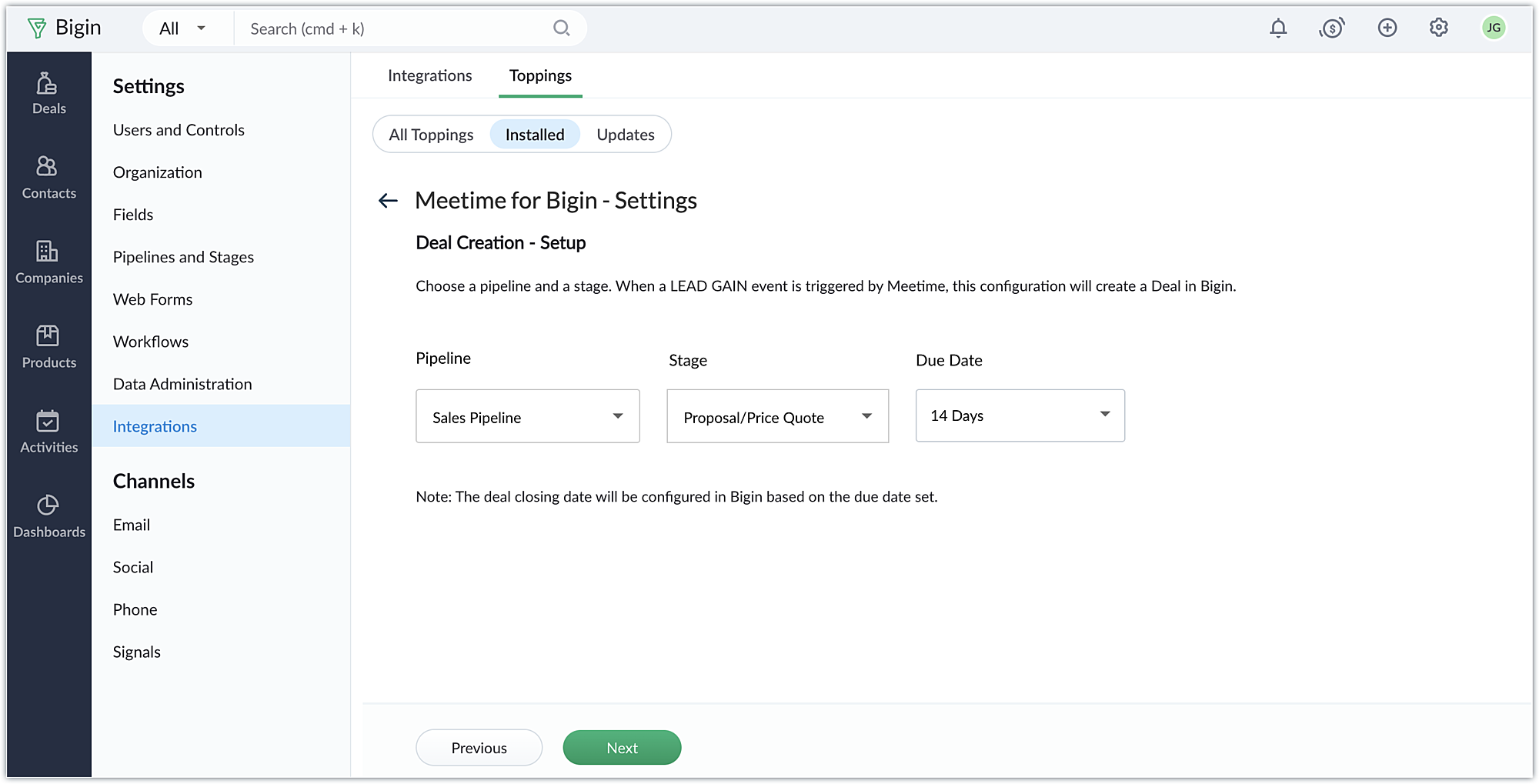Click the Meetime for Bigin - Settings title
This screenshot has width=1539, height=784.
click(556, 200)
